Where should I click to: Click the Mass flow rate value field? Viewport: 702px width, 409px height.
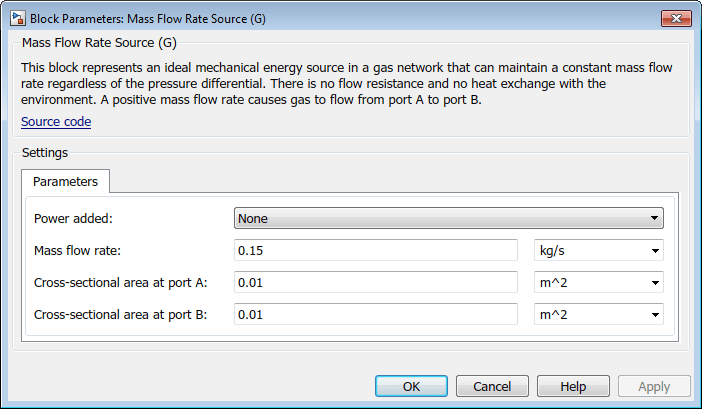coord(375,251)
